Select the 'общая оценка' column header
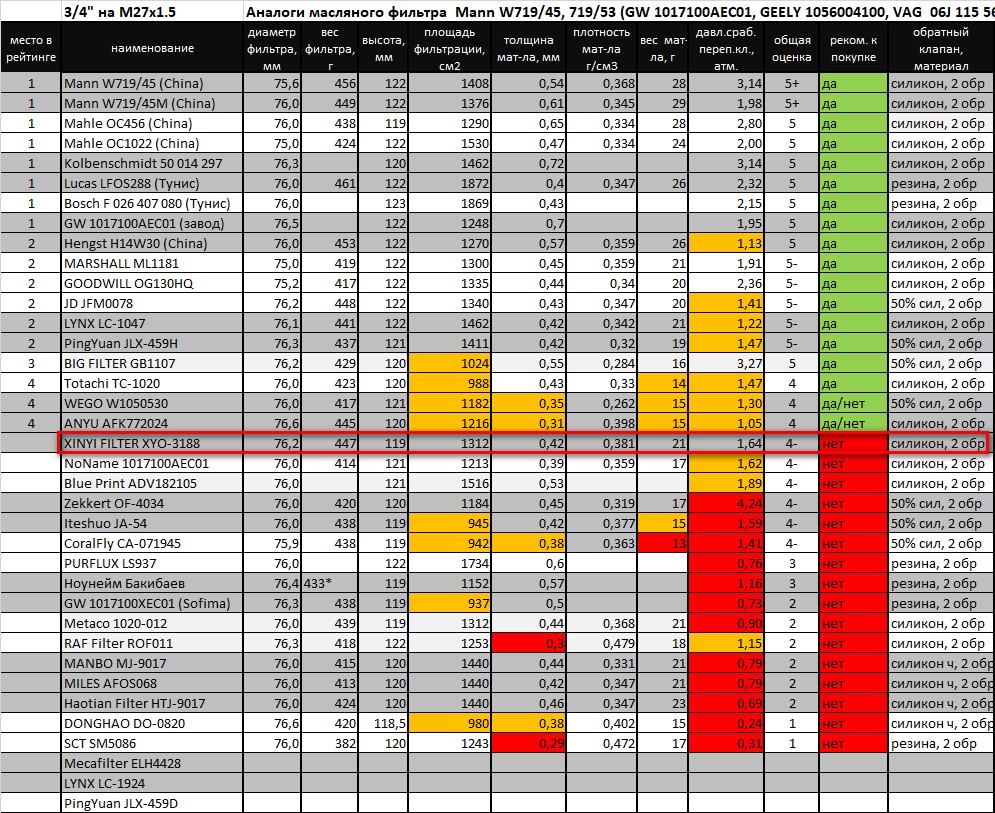995x813 pixels. point(792,48)
